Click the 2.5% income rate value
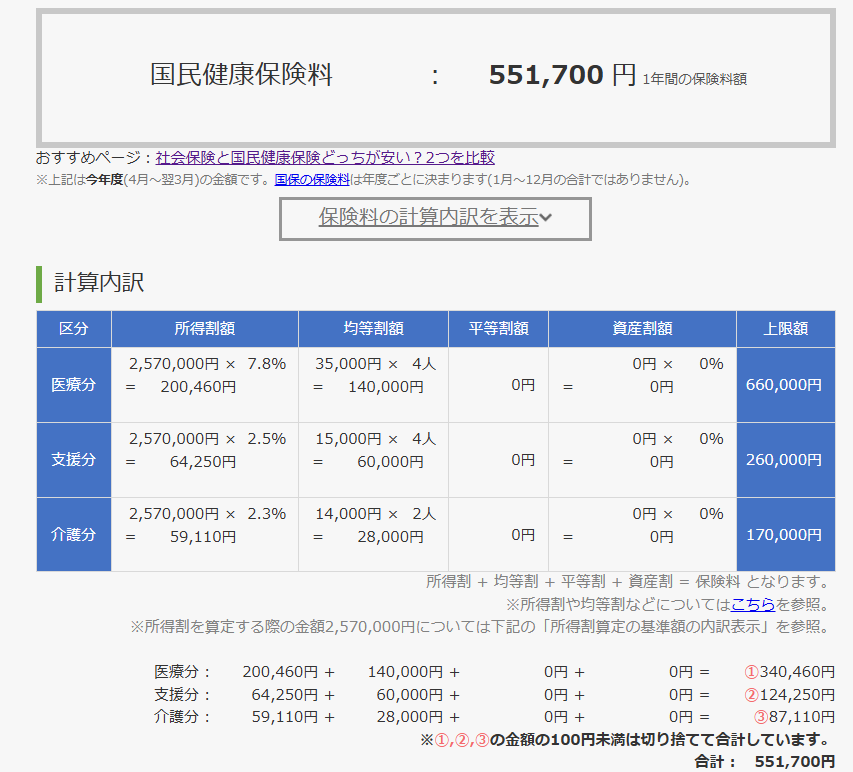This screenshot has width=853, height=772. point(267,439)
